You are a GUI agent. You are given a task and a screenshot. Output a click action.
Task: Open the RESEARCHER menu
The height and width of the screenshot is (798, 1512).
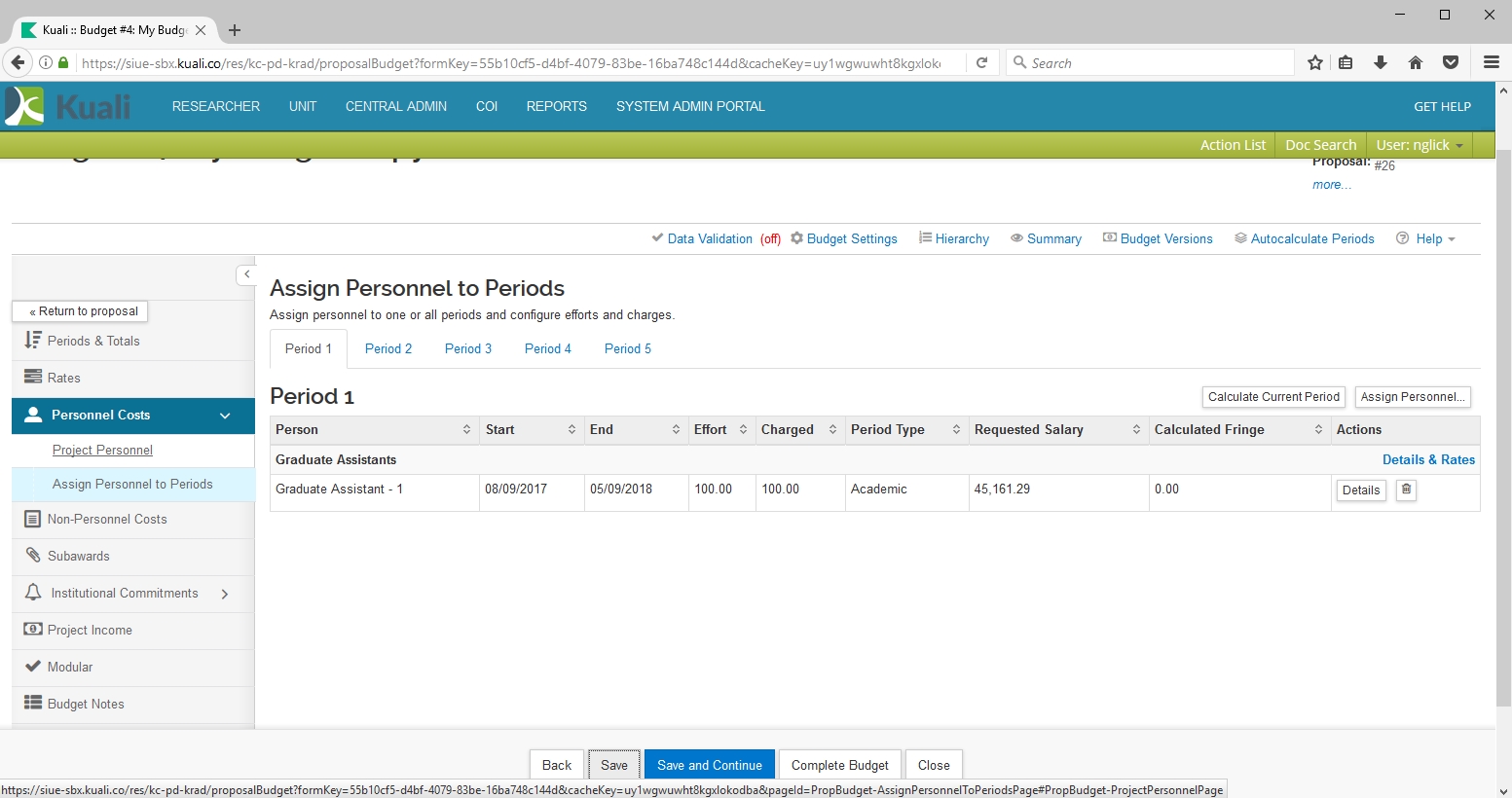click(216, 107)
